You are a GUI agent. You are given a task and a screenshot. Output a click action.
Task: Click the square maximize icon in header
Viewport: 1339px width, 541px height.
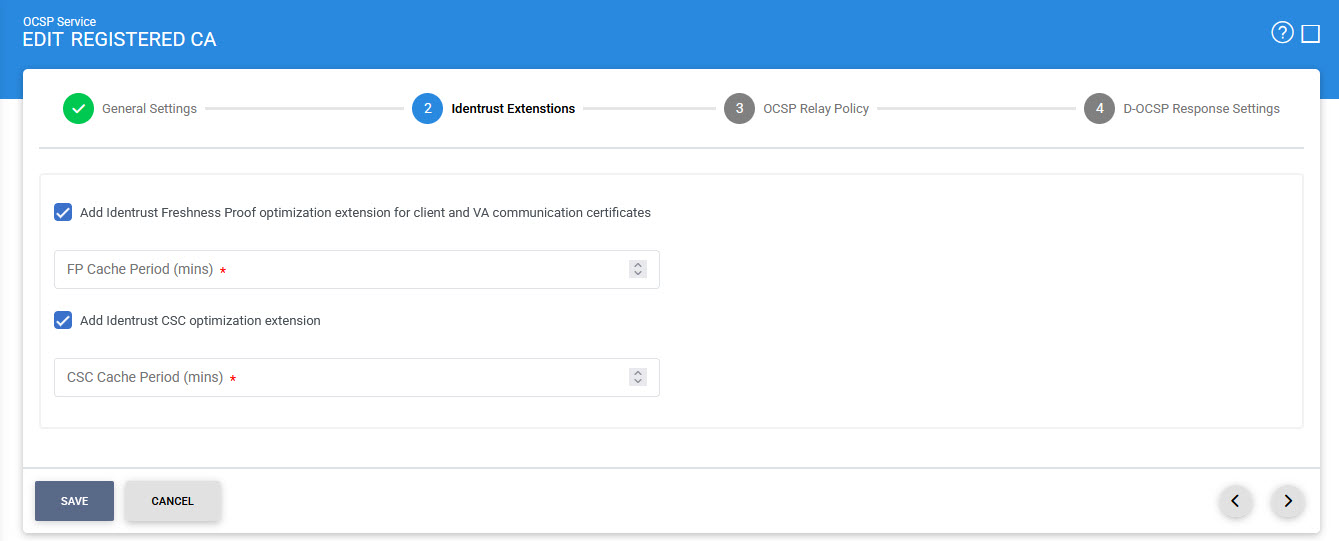[x=1310, y=34]
